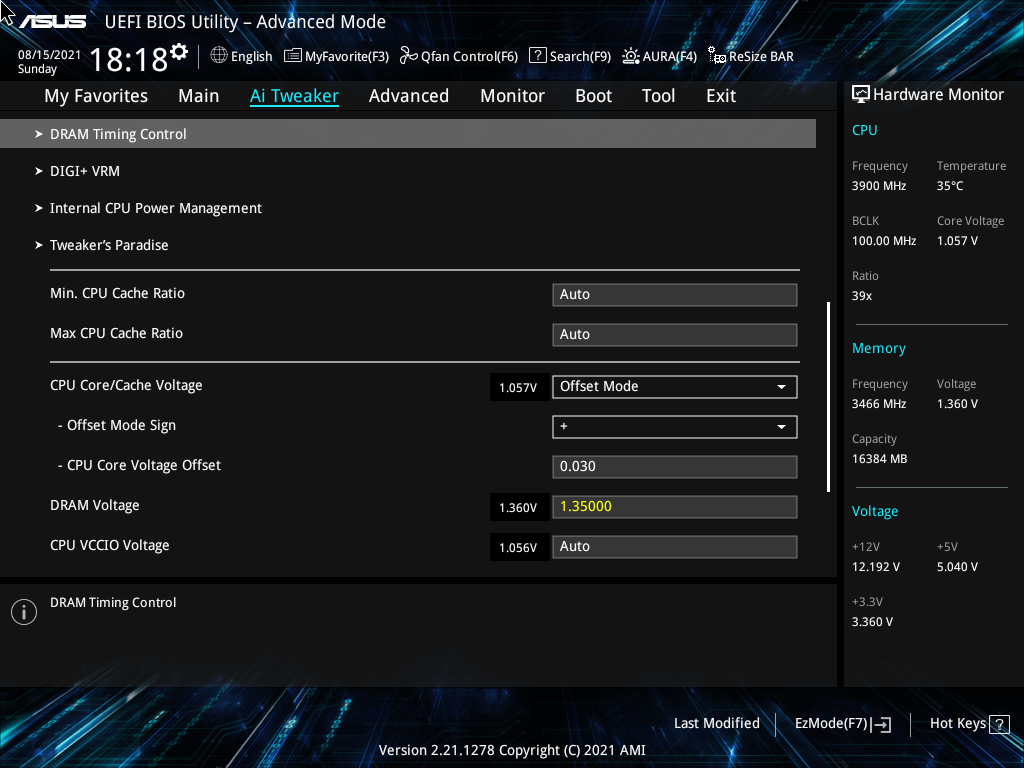Open the Advanced tab
This screenshot has height=768, width=1024.
coord(409,96)
